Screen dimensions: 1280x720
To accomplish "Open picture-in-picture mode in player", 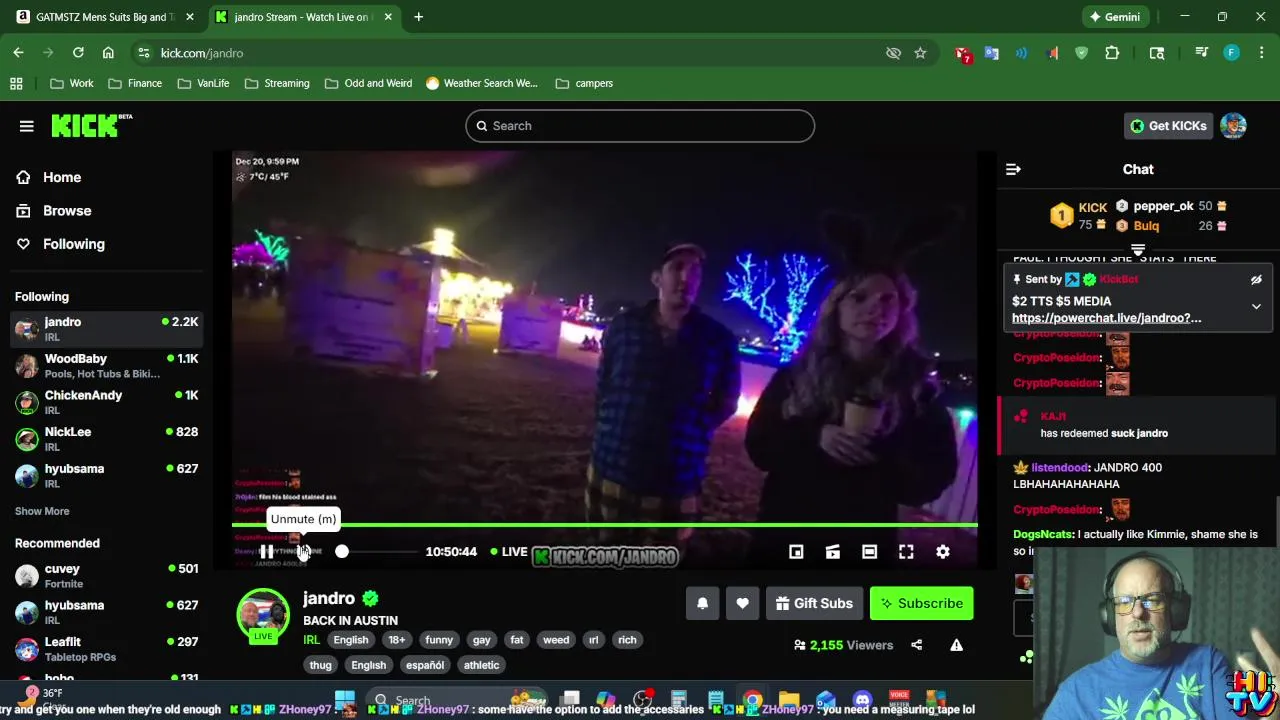I will coord(796,552).
